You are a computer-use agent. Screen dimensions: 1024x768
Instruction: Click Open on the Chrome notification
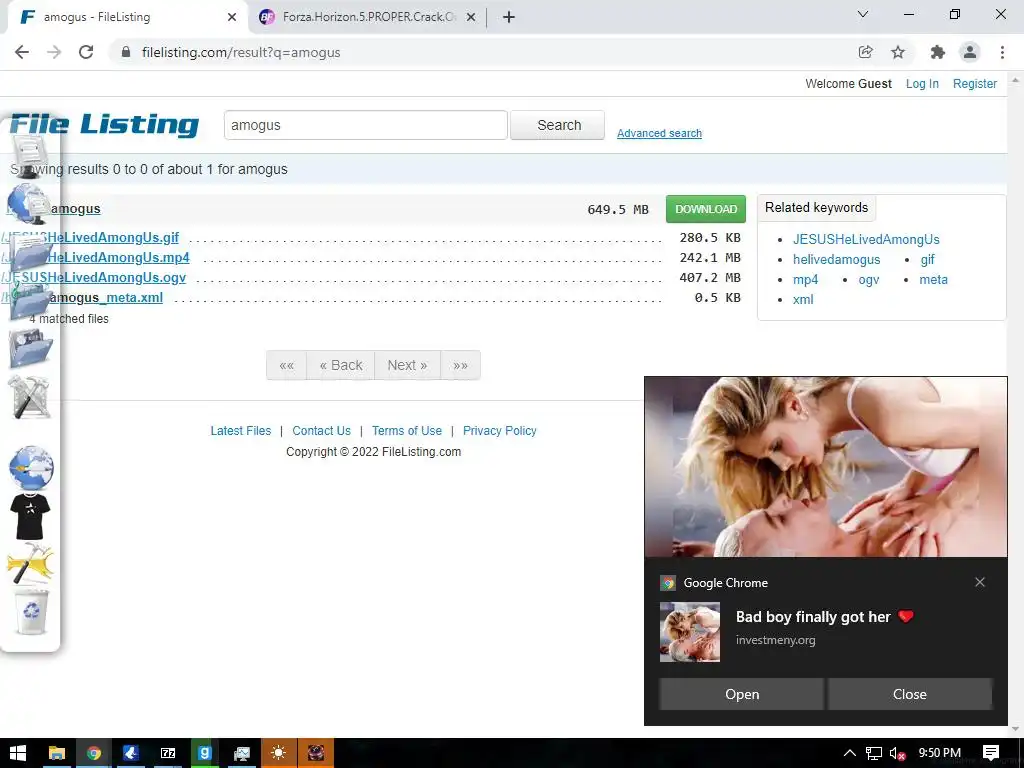pyautogui.click(x=741, y=694)
